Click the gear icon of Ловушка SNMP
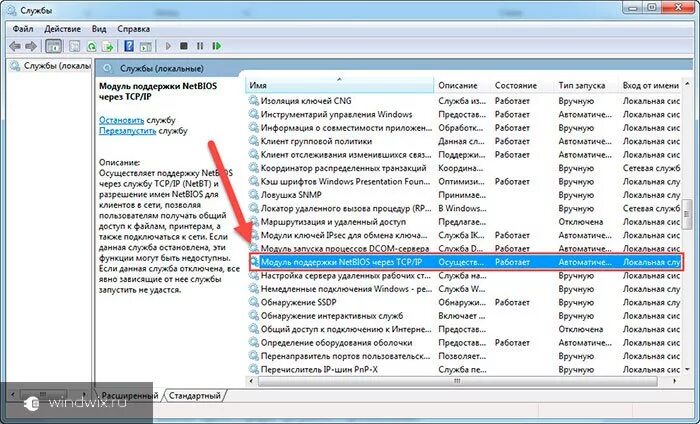Viewport: 700px width, 424px height. coord(254,195)
